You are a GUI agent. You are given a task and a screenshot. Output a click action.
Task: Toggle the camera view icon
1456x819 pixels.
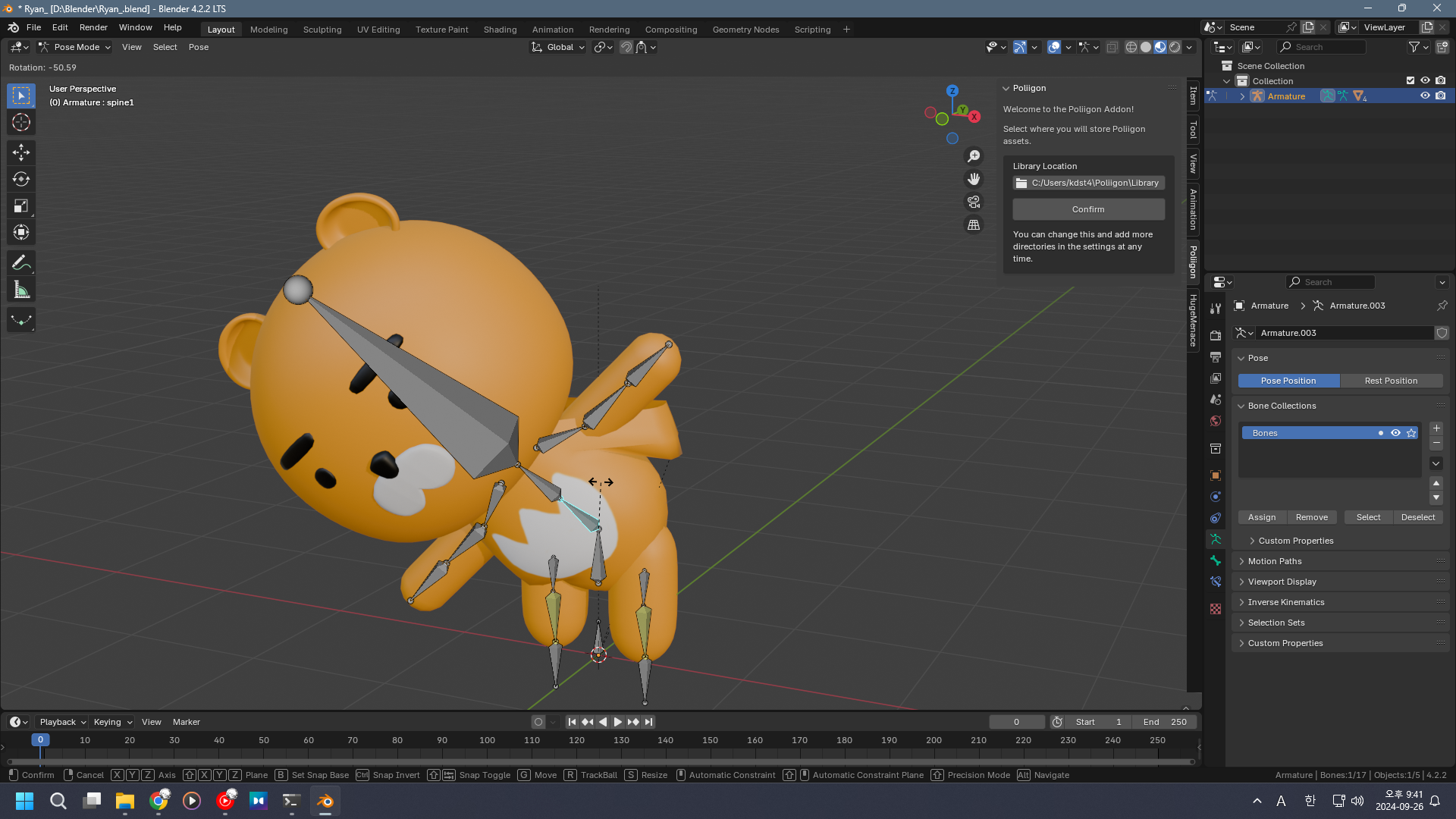(x=974, y=202)
